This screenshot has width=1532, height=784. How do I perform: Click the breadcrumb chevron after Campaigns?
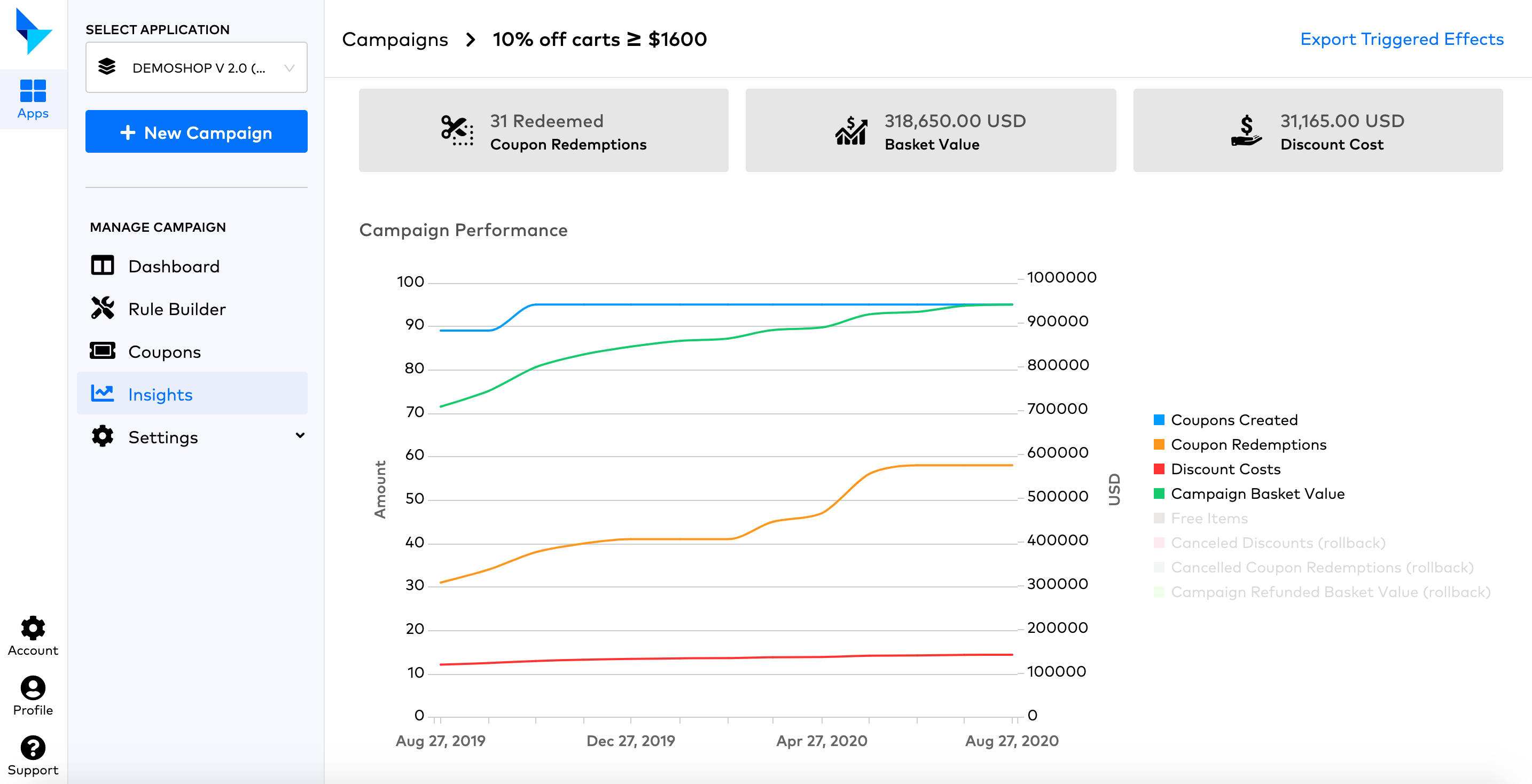pyautogui.click(x=471, y=40)
